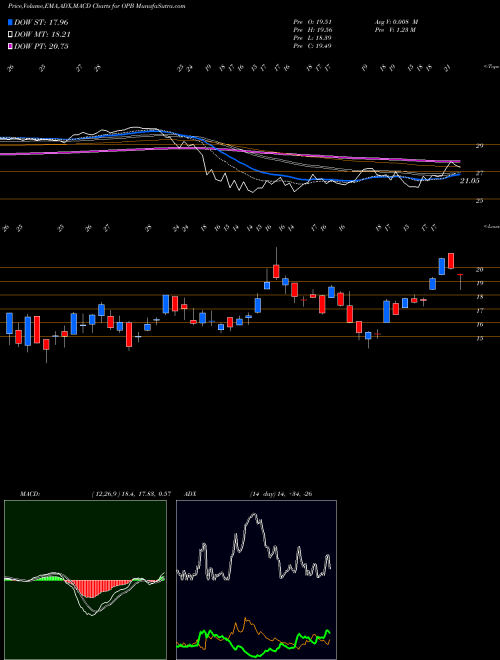Click the ADX panel title label
Screen dimensions: 500x660
(x=191, y=494)
